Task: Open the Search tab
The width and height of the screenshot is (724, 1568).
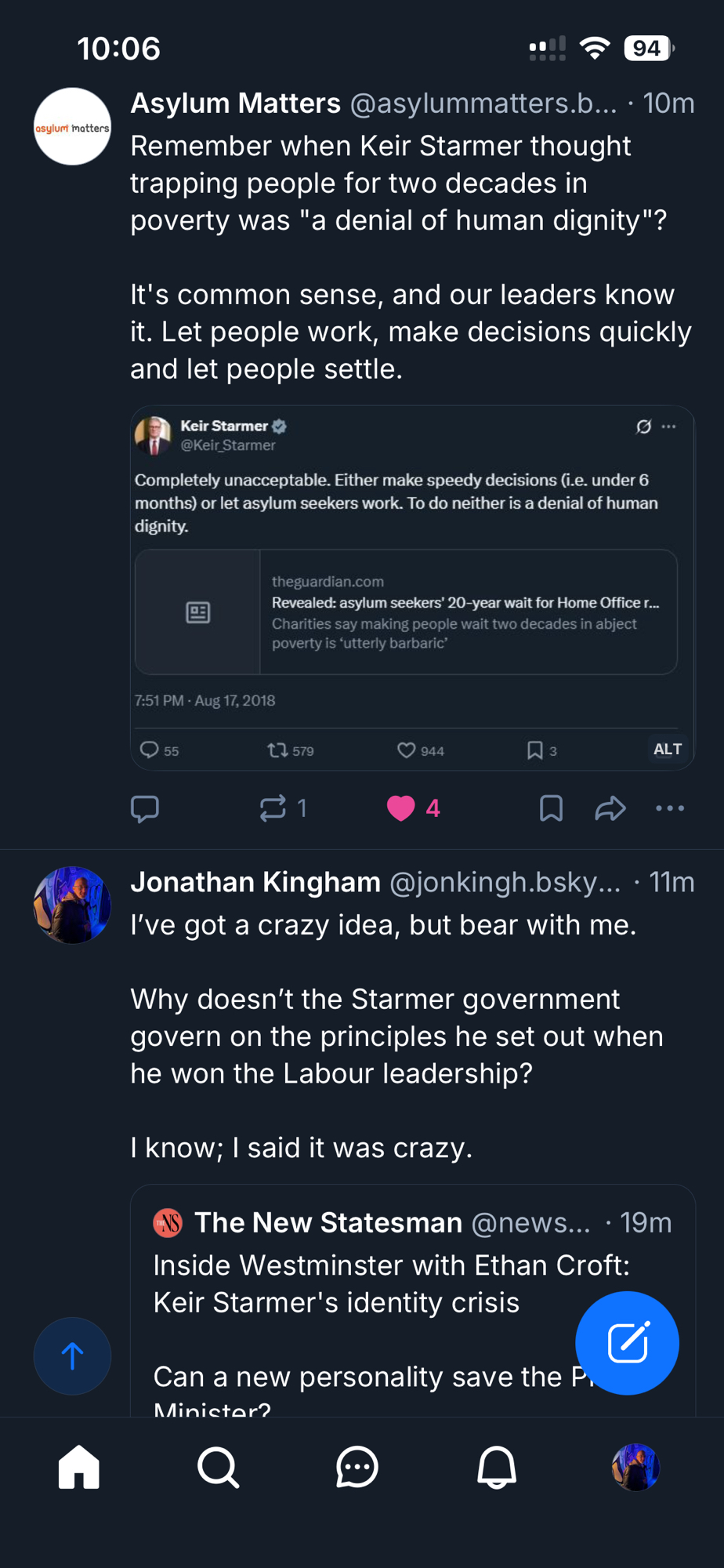Action: pos(218,1467)
